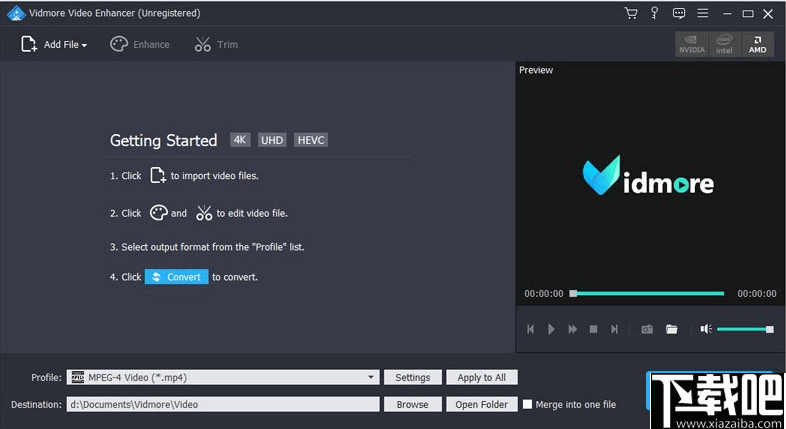Toggle Intel hardware acceleration
This screenshot has height=429, width=786.
(724, 44)
